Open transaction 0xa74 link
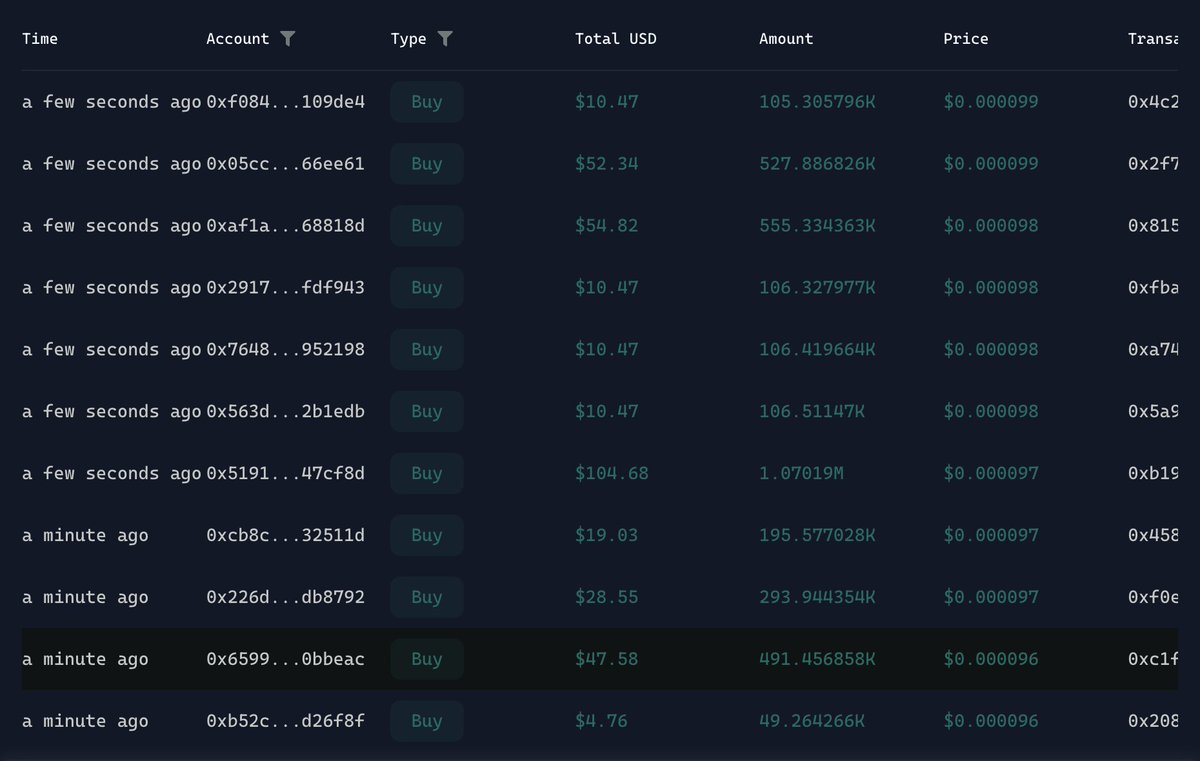1200x761 pixels. pyautogui.click(x=1153, y=350)
